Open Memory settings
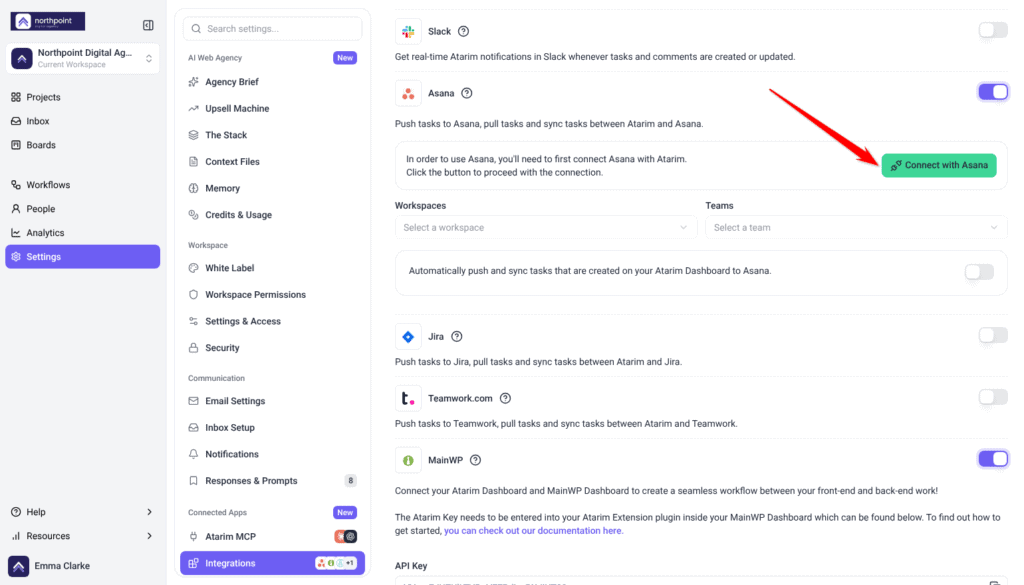The image size is (1024, 585). point(272,188)
